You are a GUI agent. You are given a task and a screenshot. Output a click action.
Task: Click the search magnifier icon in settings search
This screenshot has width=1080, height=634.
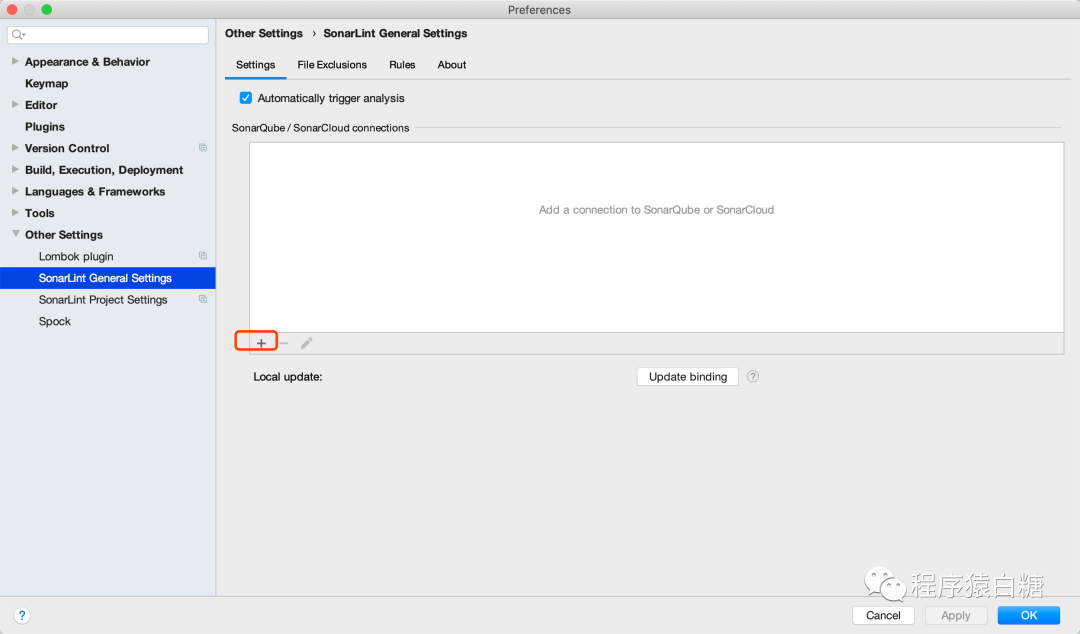click(18, 34)
